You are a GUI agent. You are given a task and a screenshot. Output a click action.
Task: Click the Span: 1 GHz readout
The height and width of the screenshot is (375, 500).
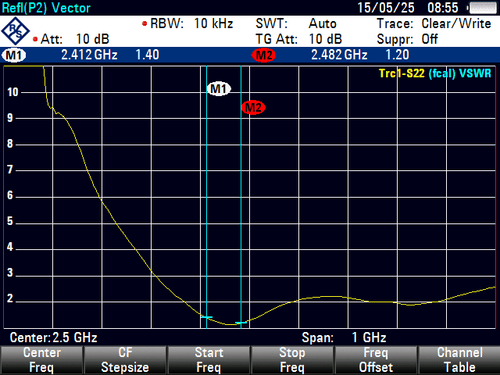click(344, 337)
